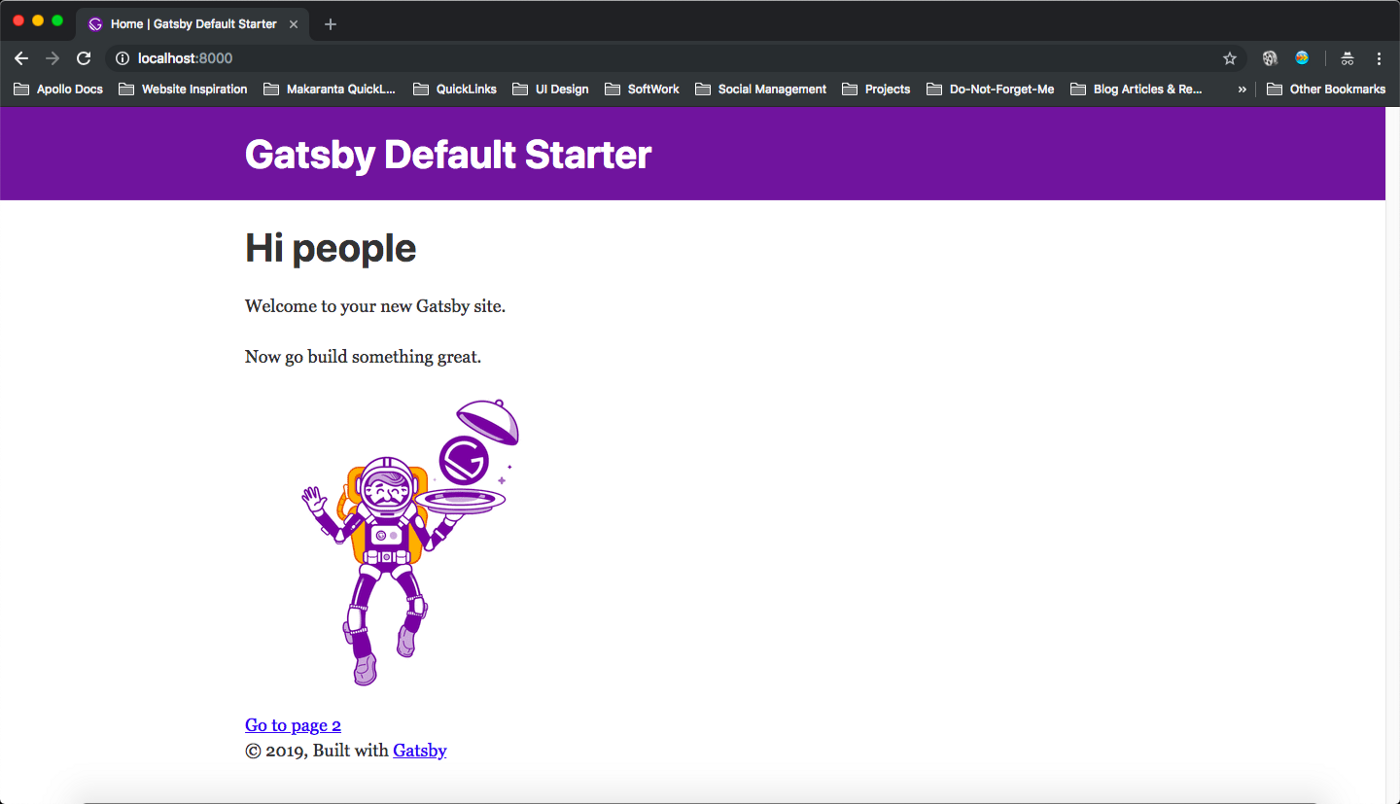Click the Gatsby astronaut image

click(x=410, y=541)
